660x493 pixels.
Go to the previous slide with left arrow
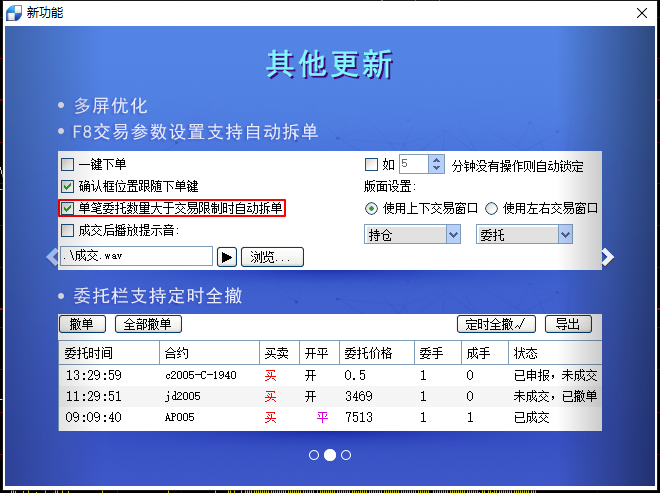tap(53, 258)
